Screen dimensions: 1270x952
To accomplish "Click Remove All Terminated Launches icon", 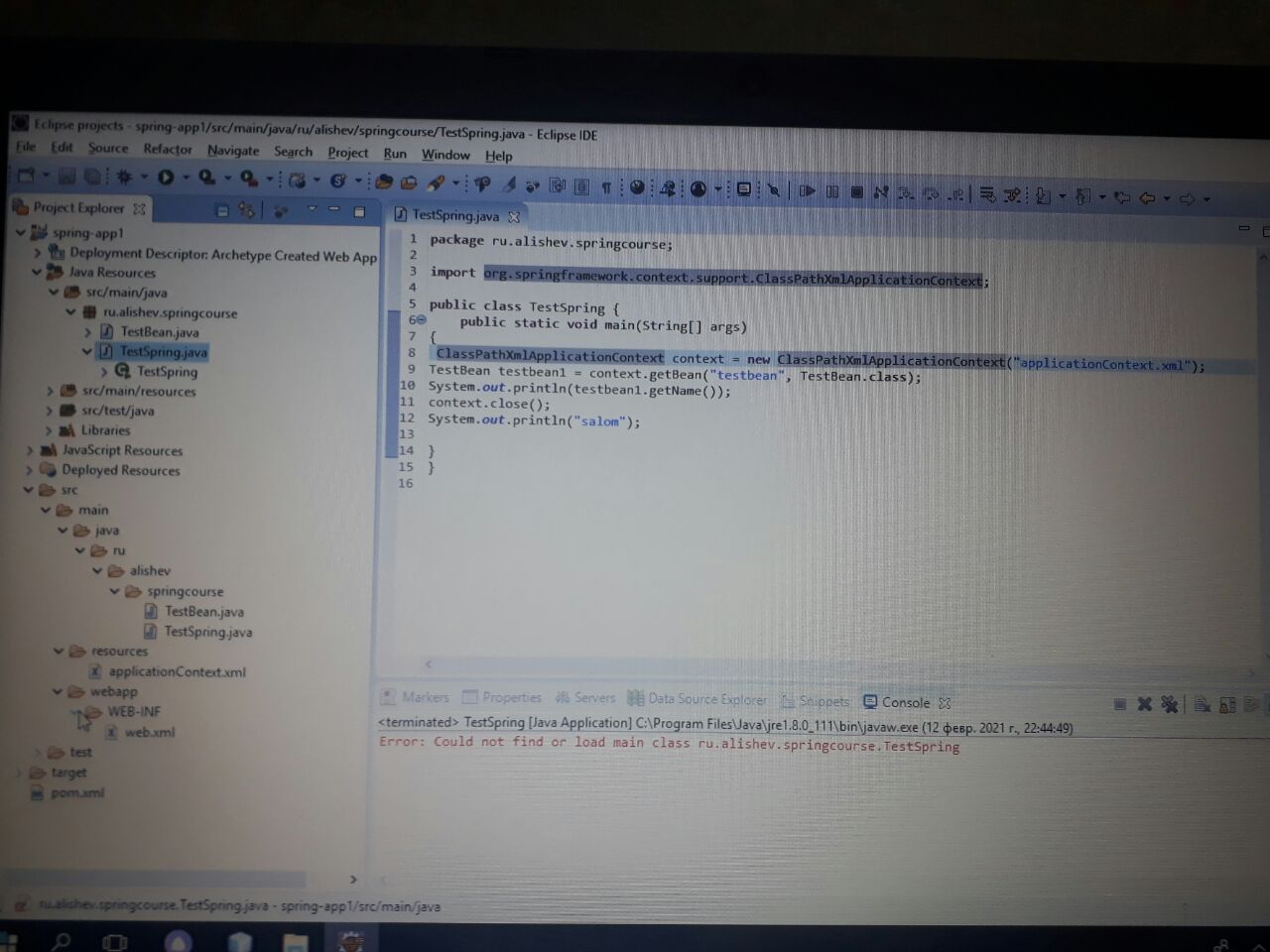I will pyautogui.click(x=1170, y=704).
